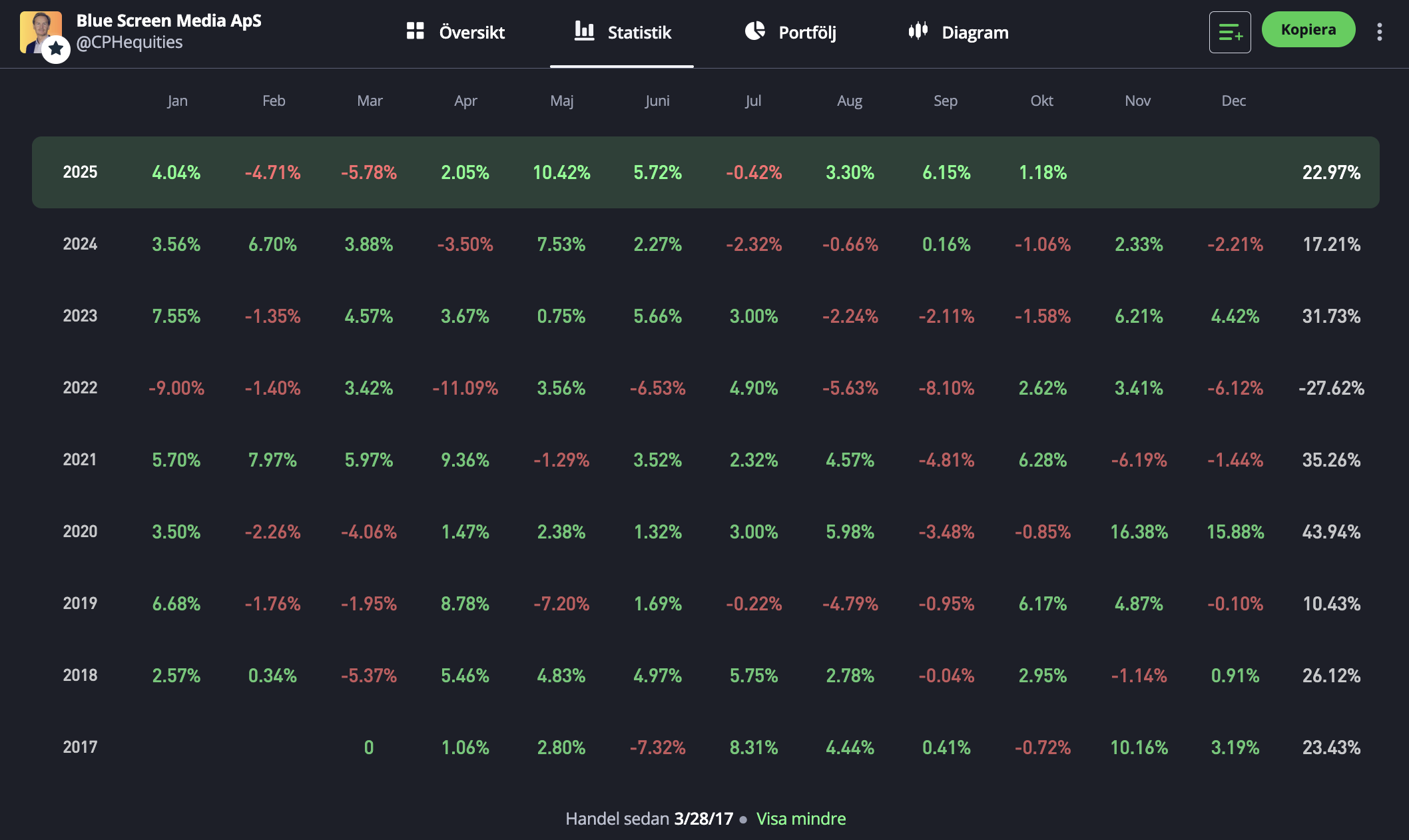
Task: Open the three-dot more options menu
Action: [1379, 32]
